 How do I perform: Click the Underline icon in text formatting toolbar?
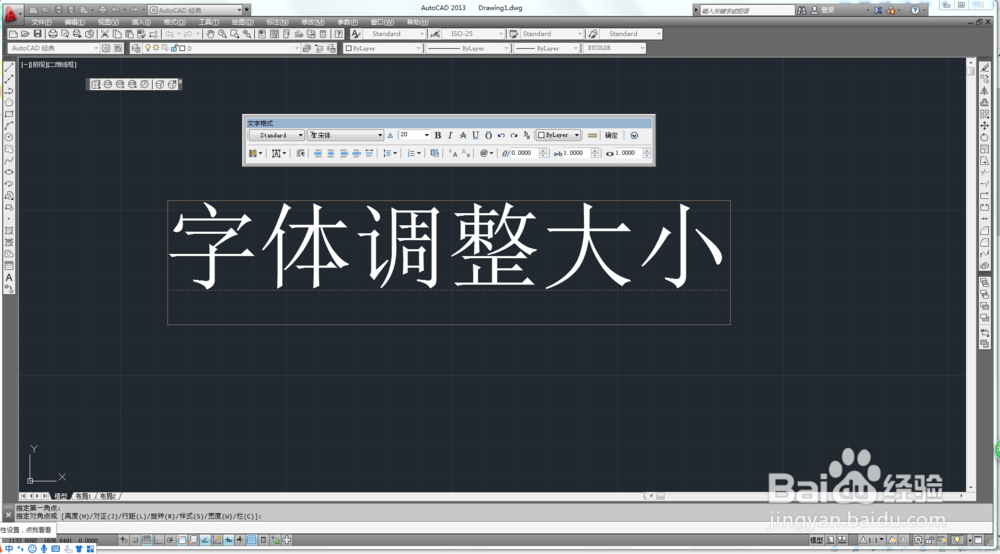[x=476, y=135]
